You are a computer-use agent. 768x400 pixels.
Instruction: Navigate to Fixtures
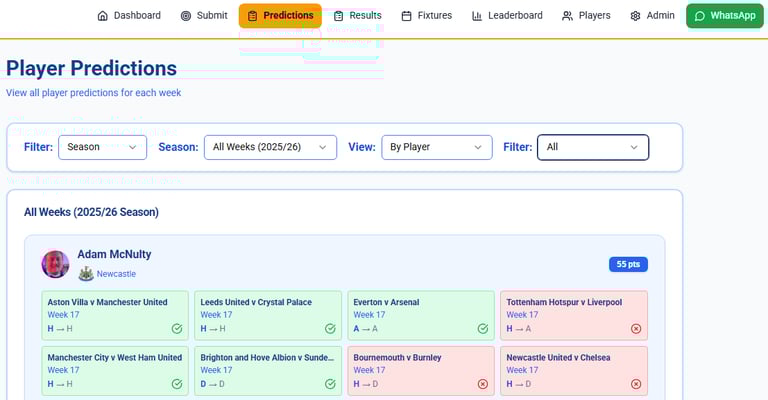427,16
